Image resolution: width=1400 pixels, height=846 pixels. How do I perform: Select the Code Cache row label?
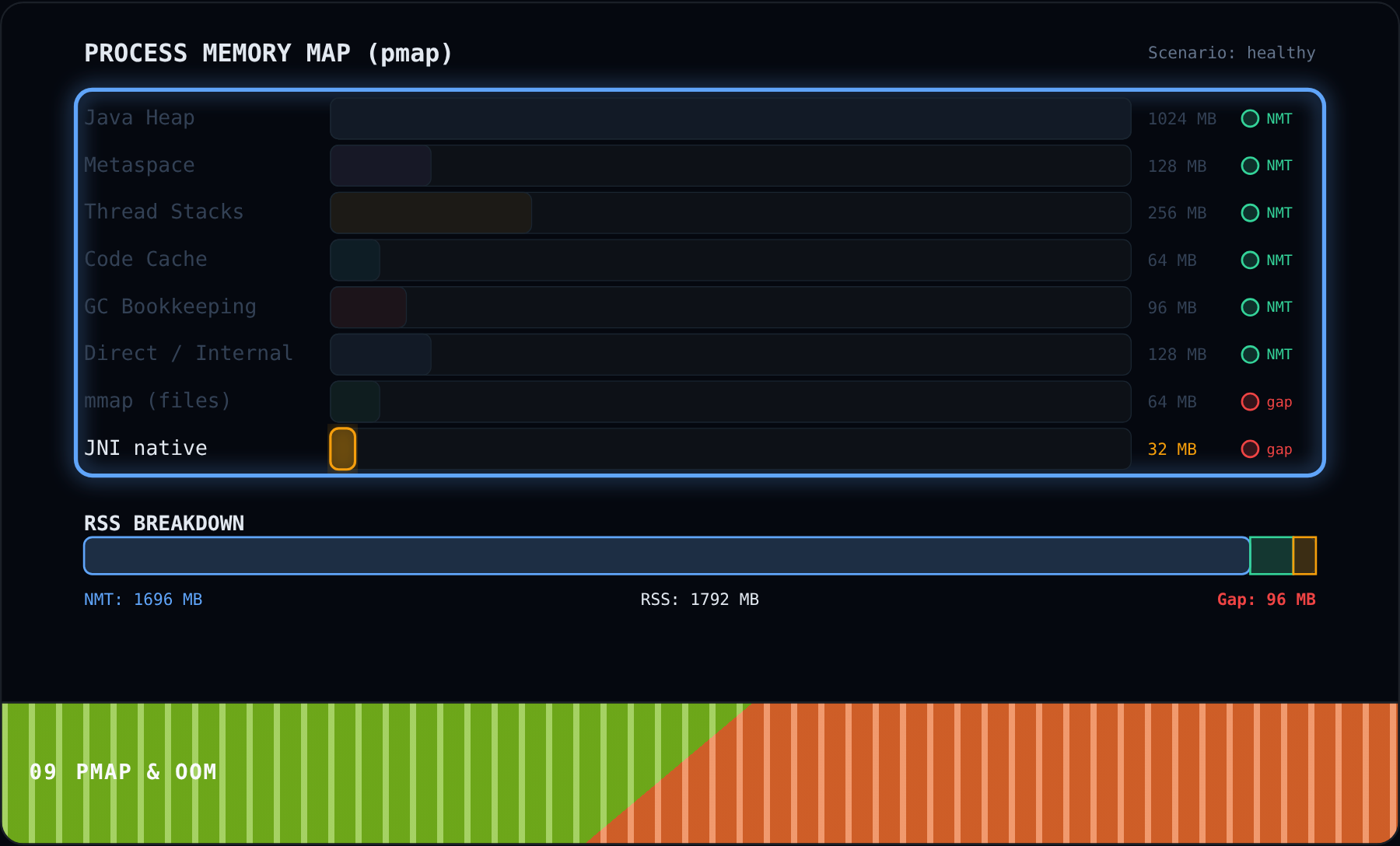point(145,260)
